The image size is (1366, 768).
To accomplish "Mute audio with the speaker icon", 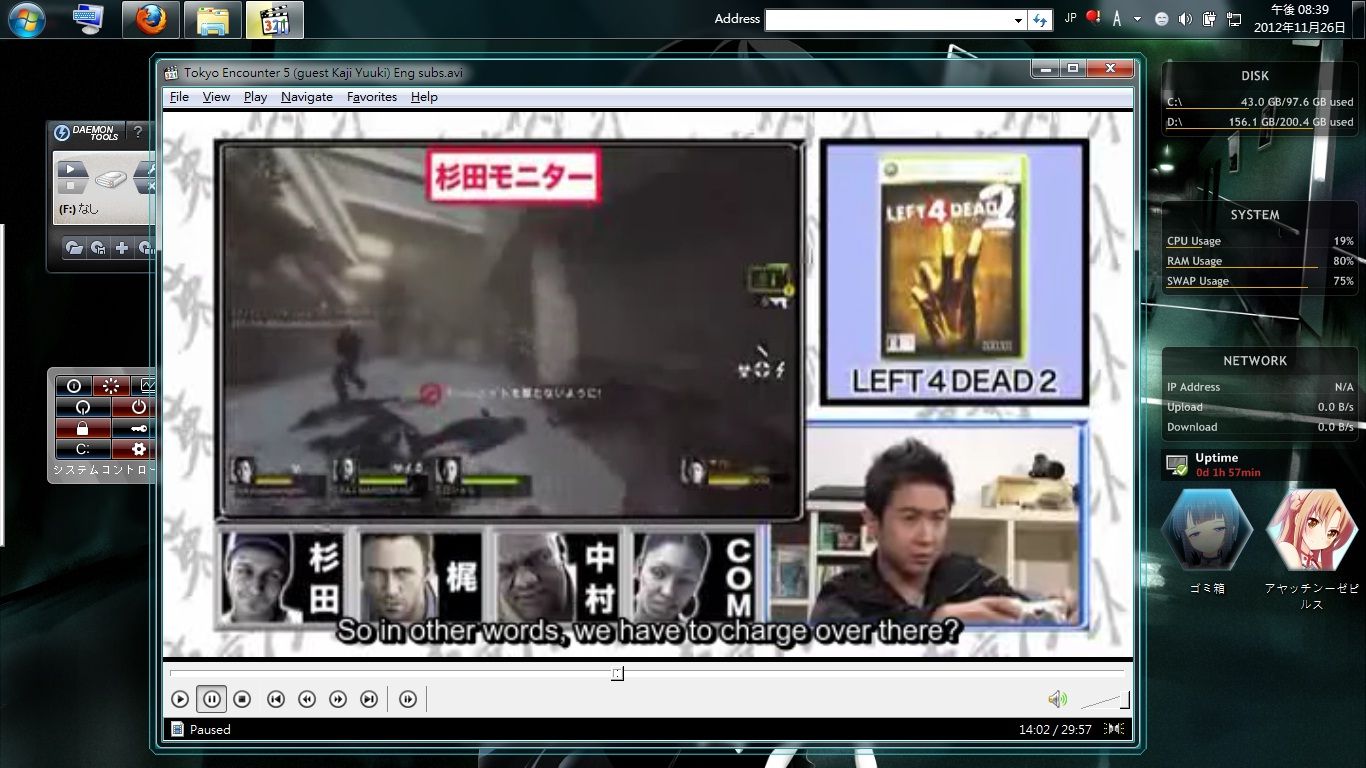I will tap(1056, 699).
